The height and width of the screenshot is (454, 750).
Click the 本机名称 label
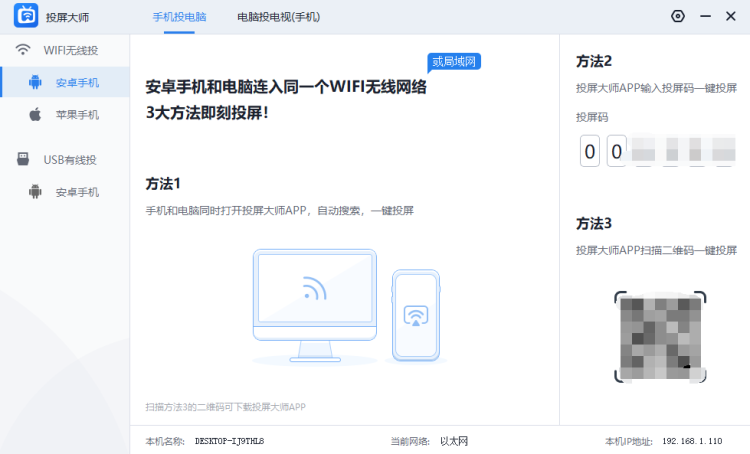click(165, 441)
